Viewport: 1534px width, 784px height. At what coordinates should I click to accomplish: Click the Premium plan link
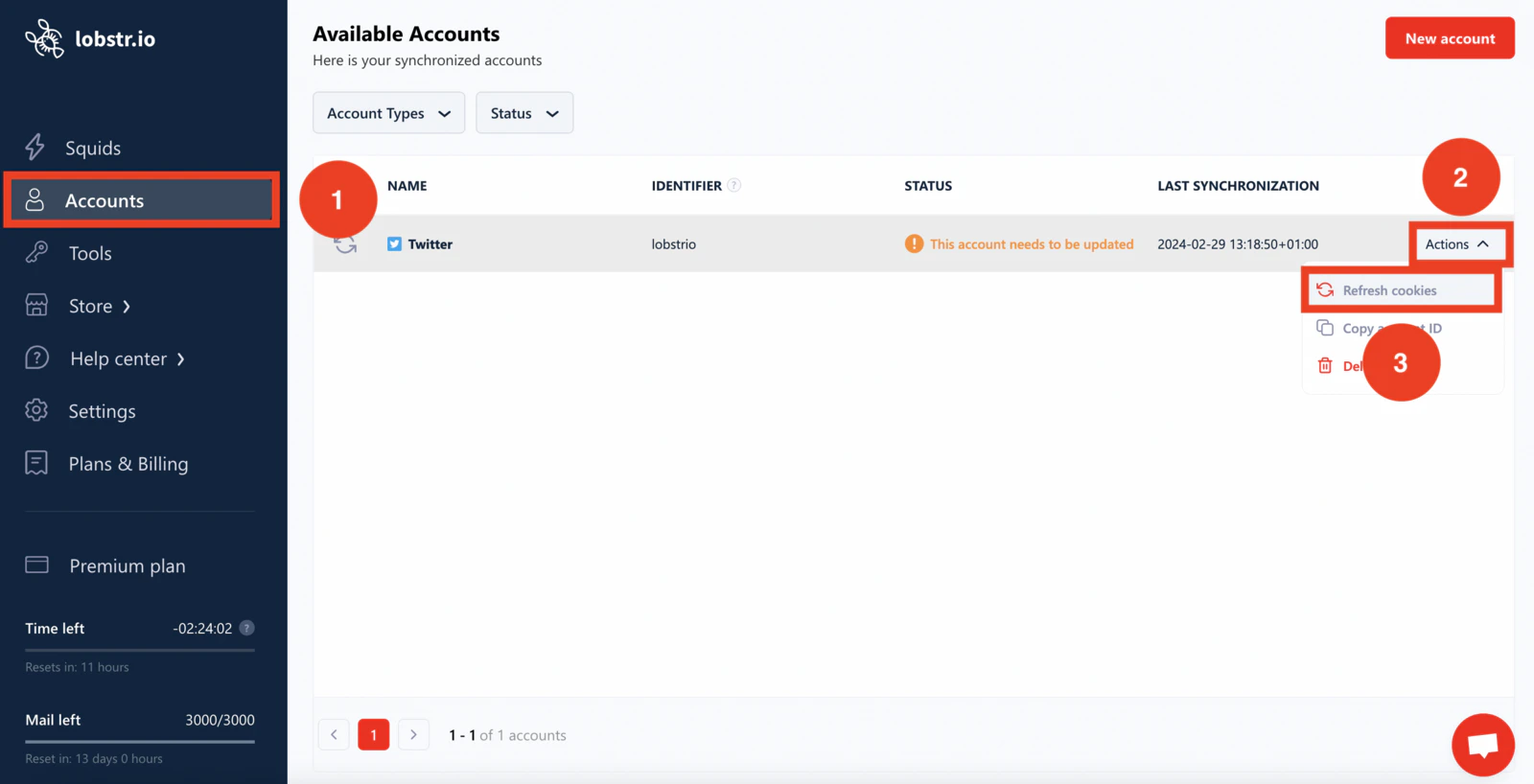128,565
